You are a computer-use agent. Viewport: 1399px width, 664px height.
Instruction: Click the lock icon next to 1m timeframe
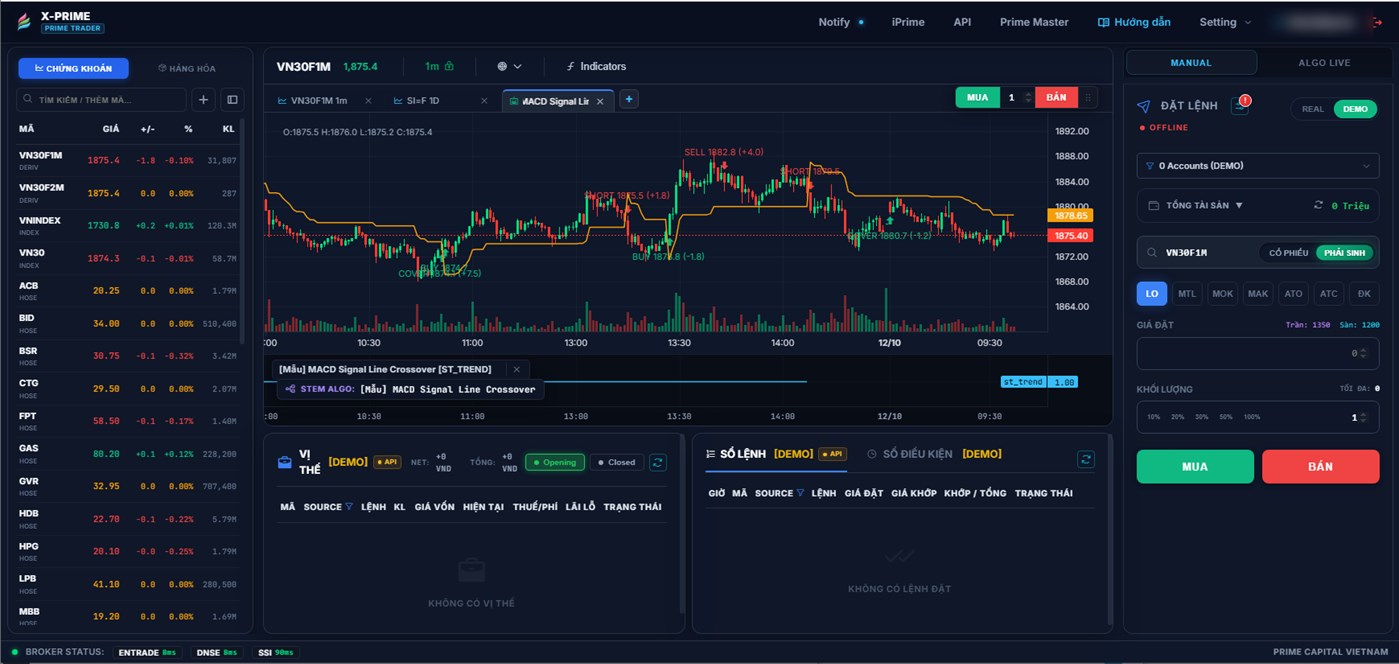(449, 66)
